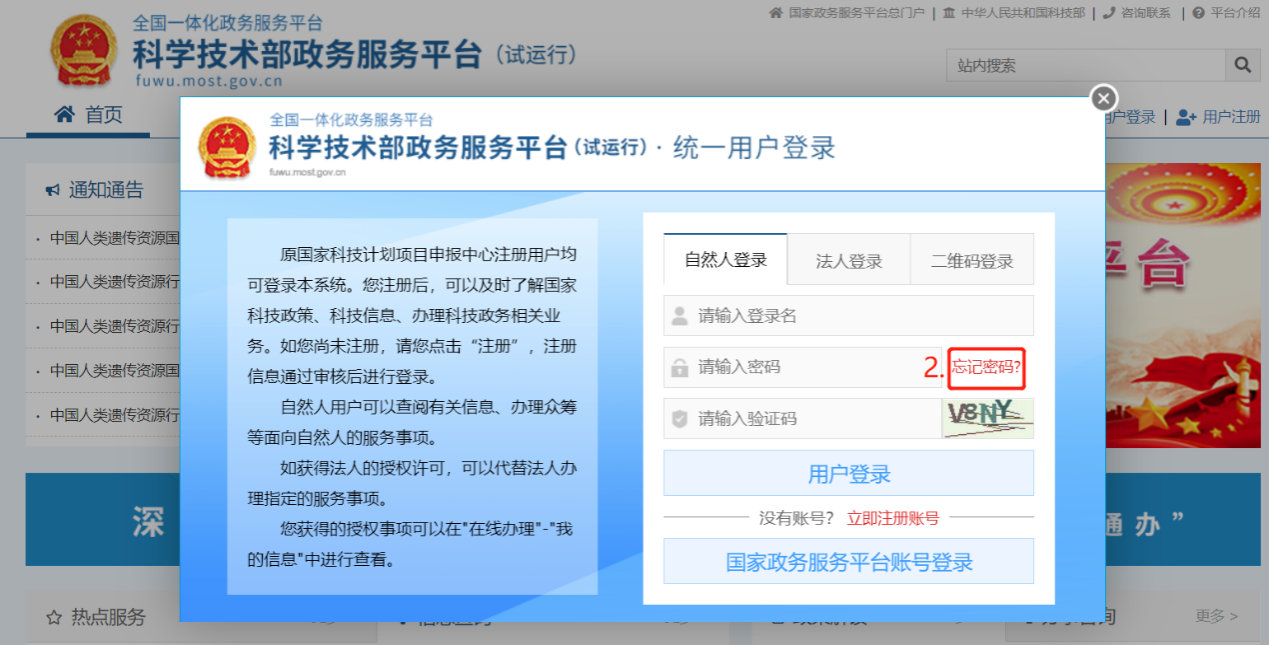Click the 立即注册账号 link
1269x645 pixels.
coord(892,518)
